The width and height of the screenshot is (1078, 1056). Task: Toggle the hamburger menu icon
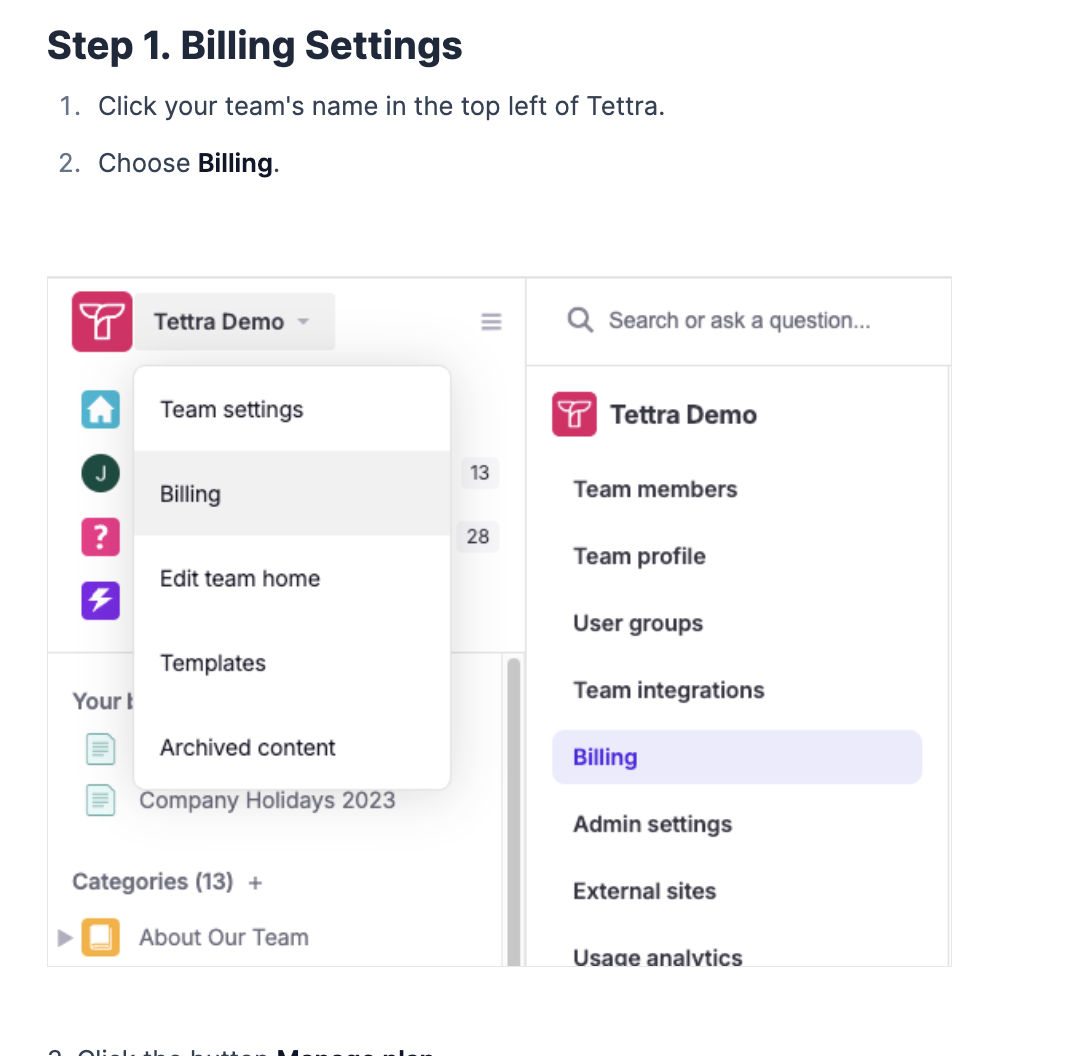[491, 322]
